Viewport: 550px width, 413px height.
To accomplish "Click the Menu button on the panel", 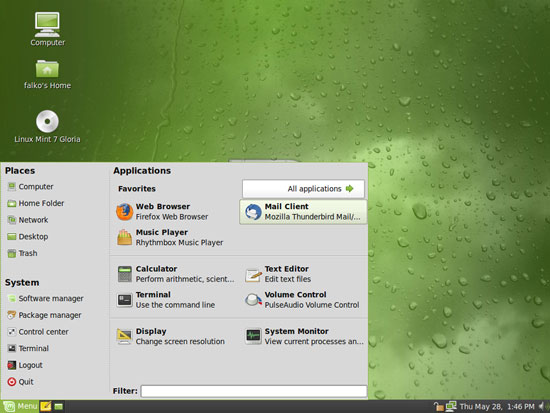I will [20, 406].
